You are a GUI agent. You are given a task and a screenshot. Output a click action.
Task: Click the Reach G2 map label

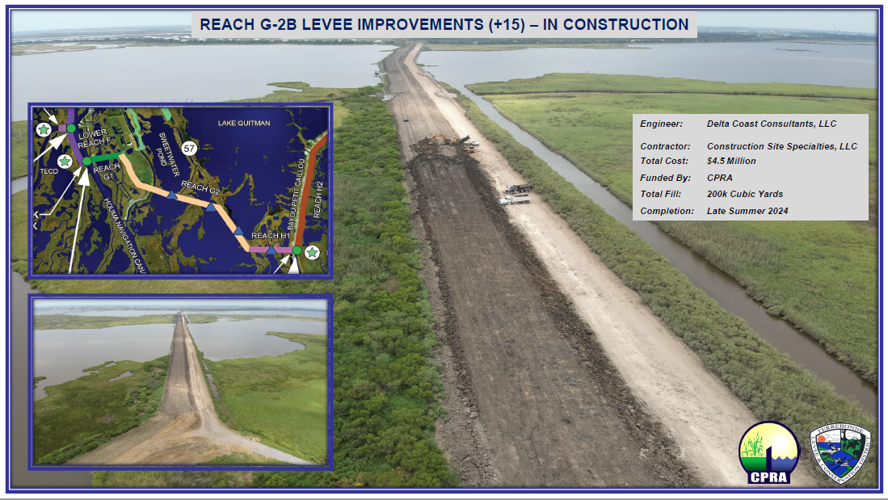[x=200, y=188]
